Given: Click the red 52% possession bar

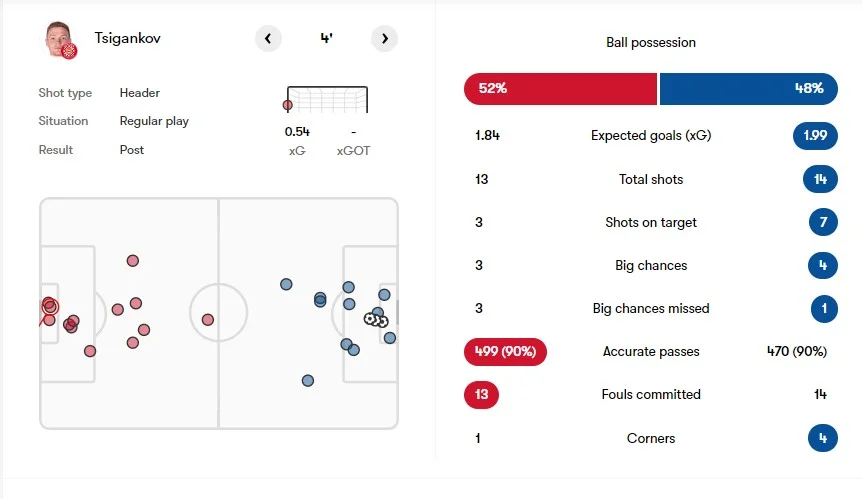Looking at the screenshot, I should (x=560, y=88).
